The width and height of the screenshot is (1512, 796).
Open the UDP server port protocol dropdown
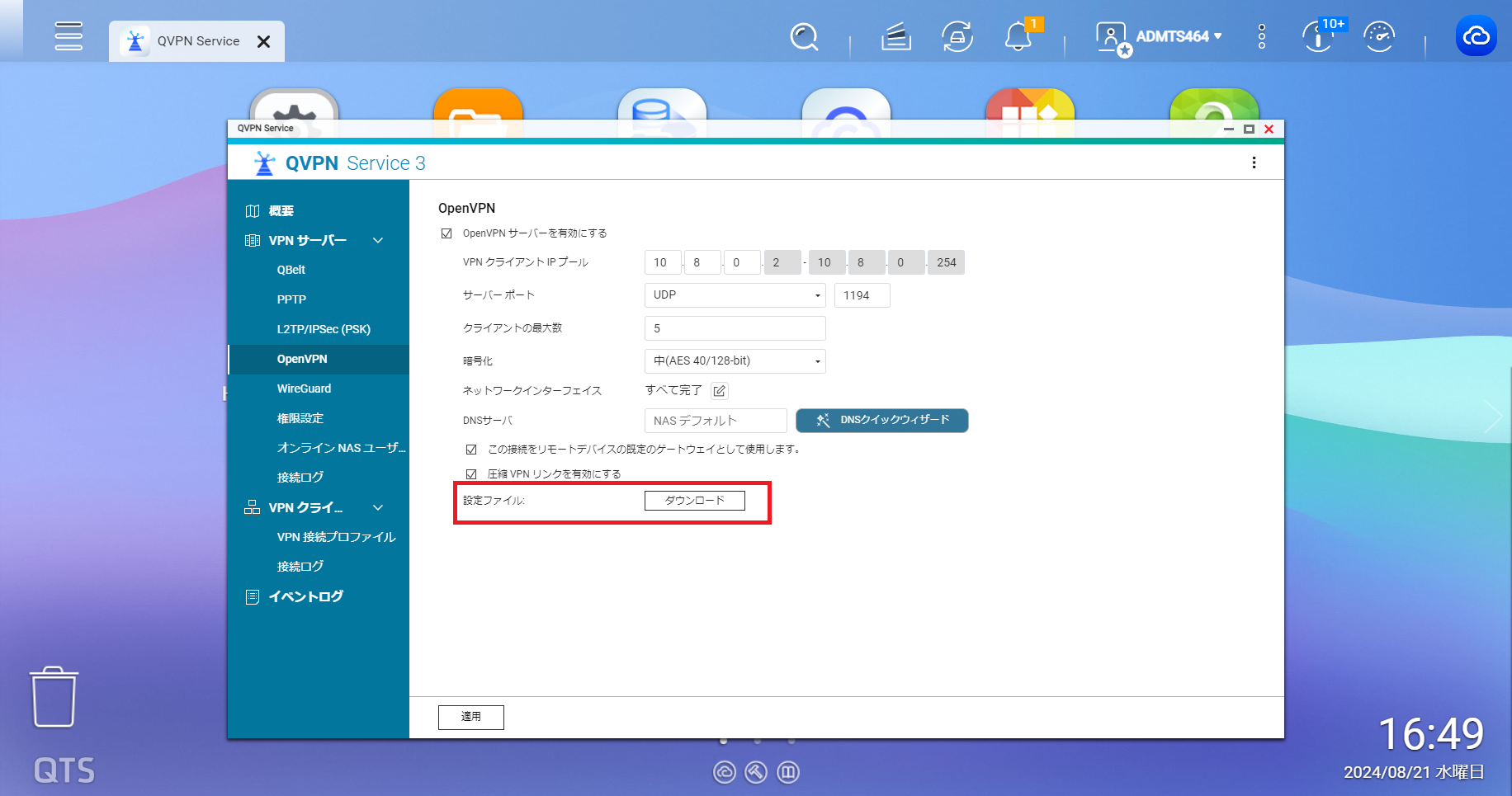click(735, 295)
